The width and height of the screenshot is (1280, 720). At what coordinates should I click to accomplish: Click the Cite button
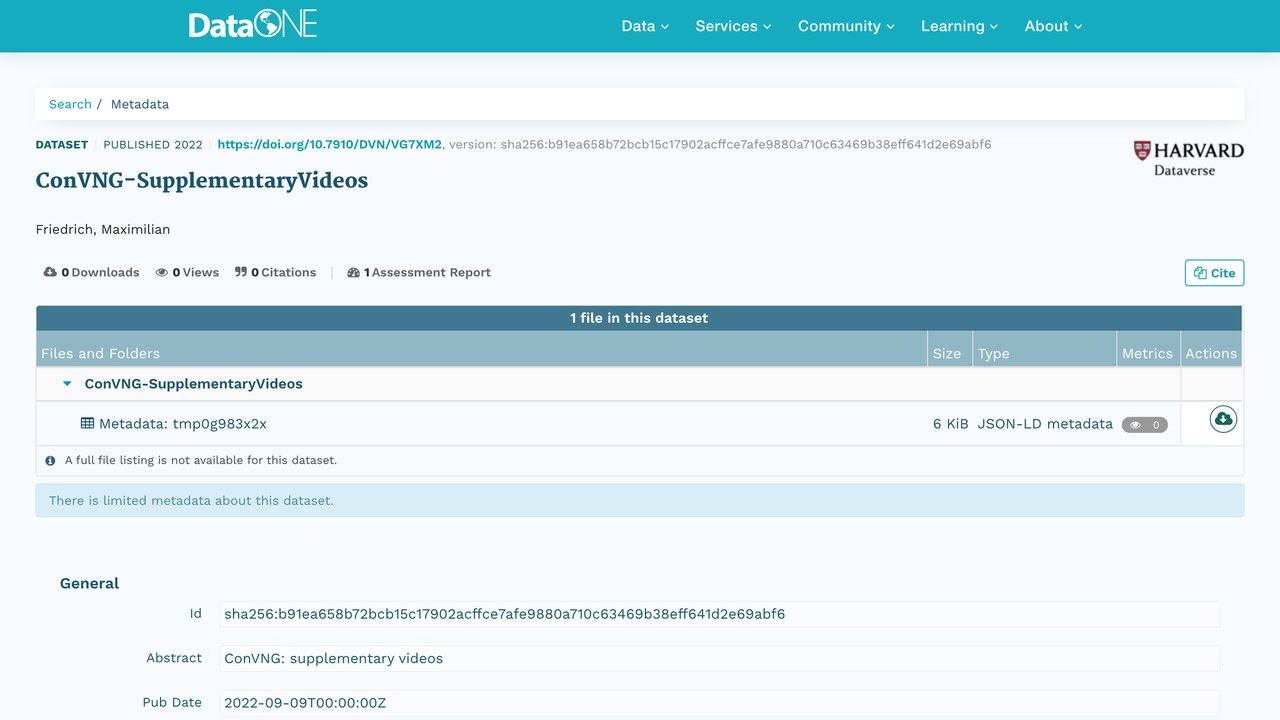1214,273
